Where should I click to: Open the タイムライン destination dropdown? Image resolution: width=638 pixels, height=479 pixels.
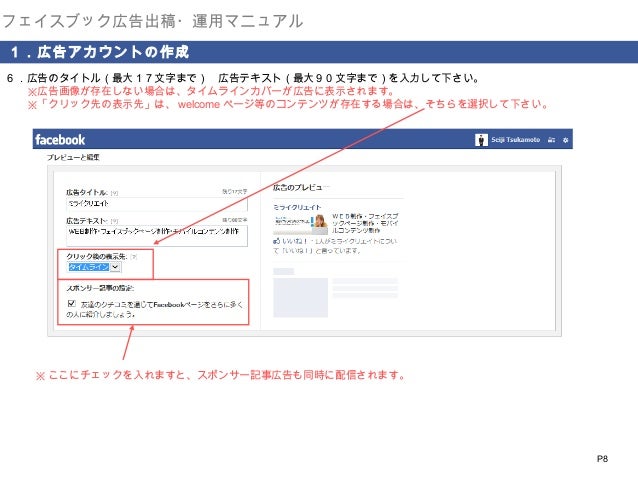pos(94,267)
